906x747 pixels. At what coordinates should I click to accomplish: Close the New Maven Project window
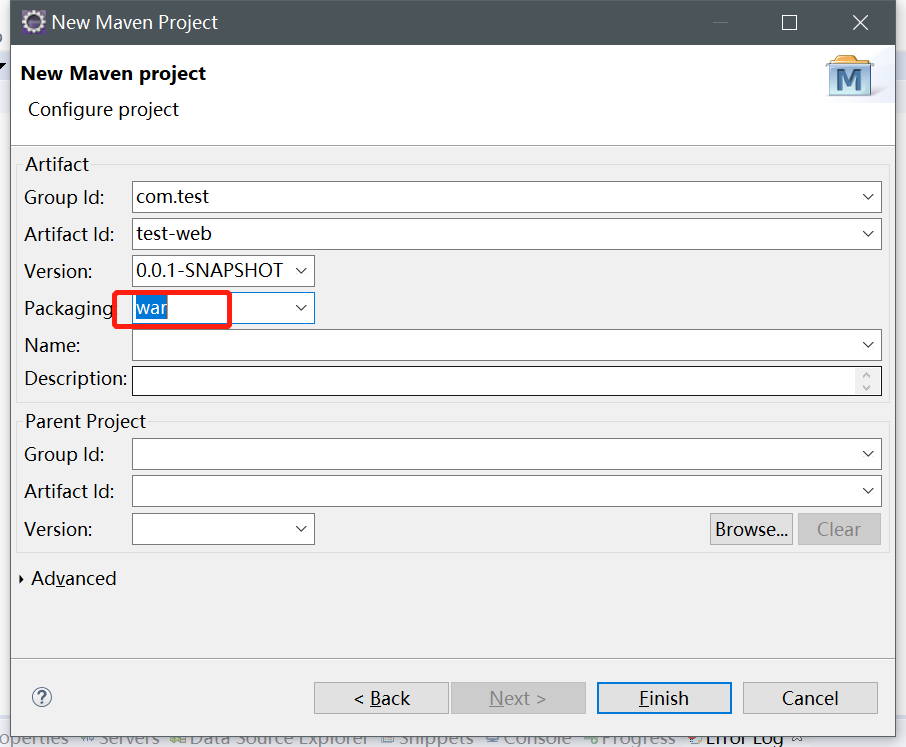tap(860, 23)
